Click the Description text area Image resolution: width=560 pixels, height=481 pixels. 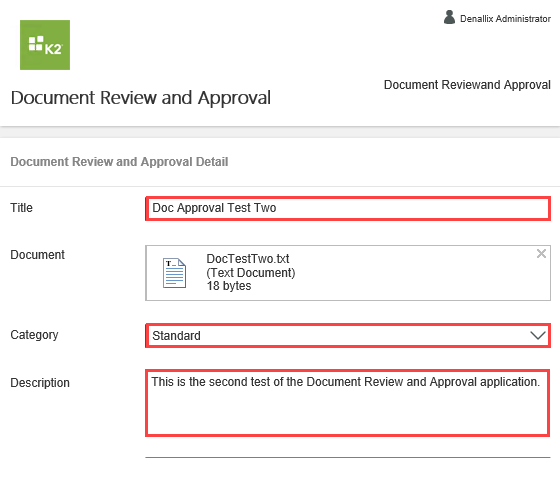[347, 403]
